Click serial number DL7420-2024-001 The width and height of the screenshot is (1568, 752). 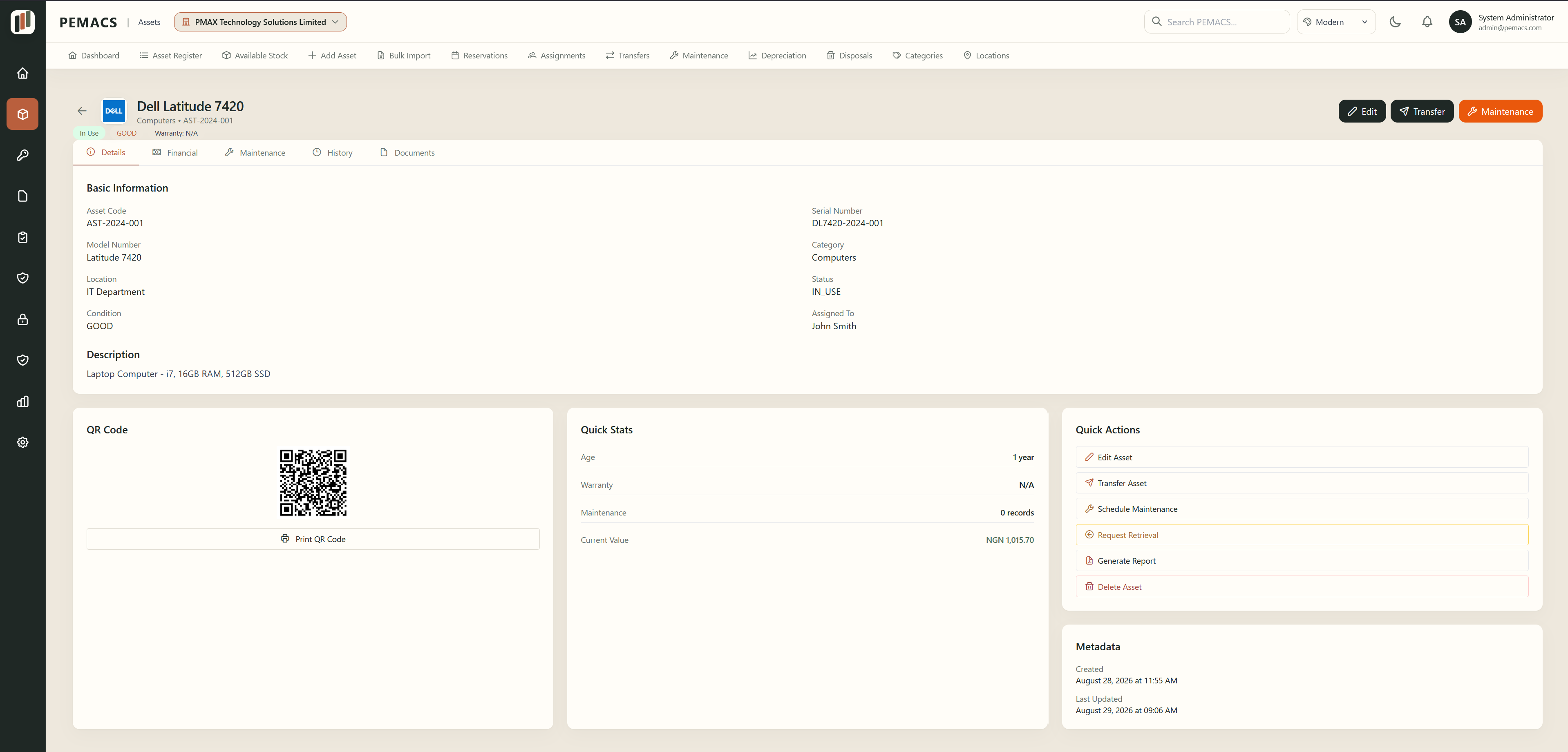click(x=847, y=223)
